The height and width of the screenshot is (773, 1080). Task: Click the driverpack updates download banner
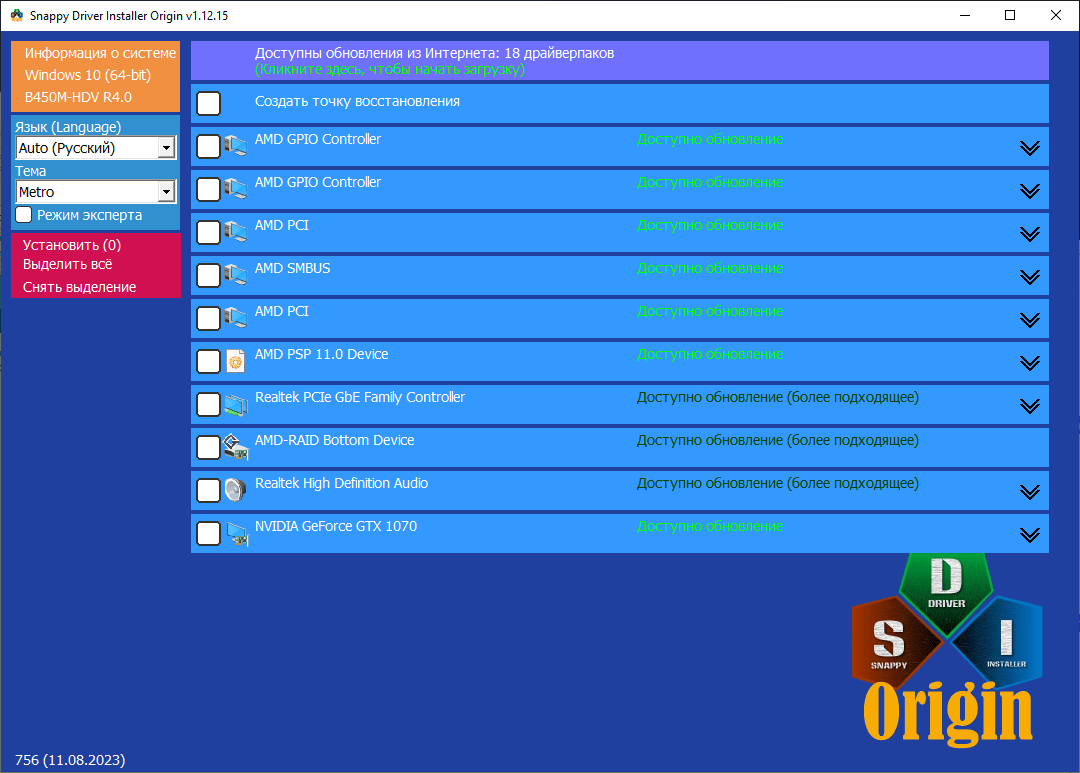click(x=619, y=61)
